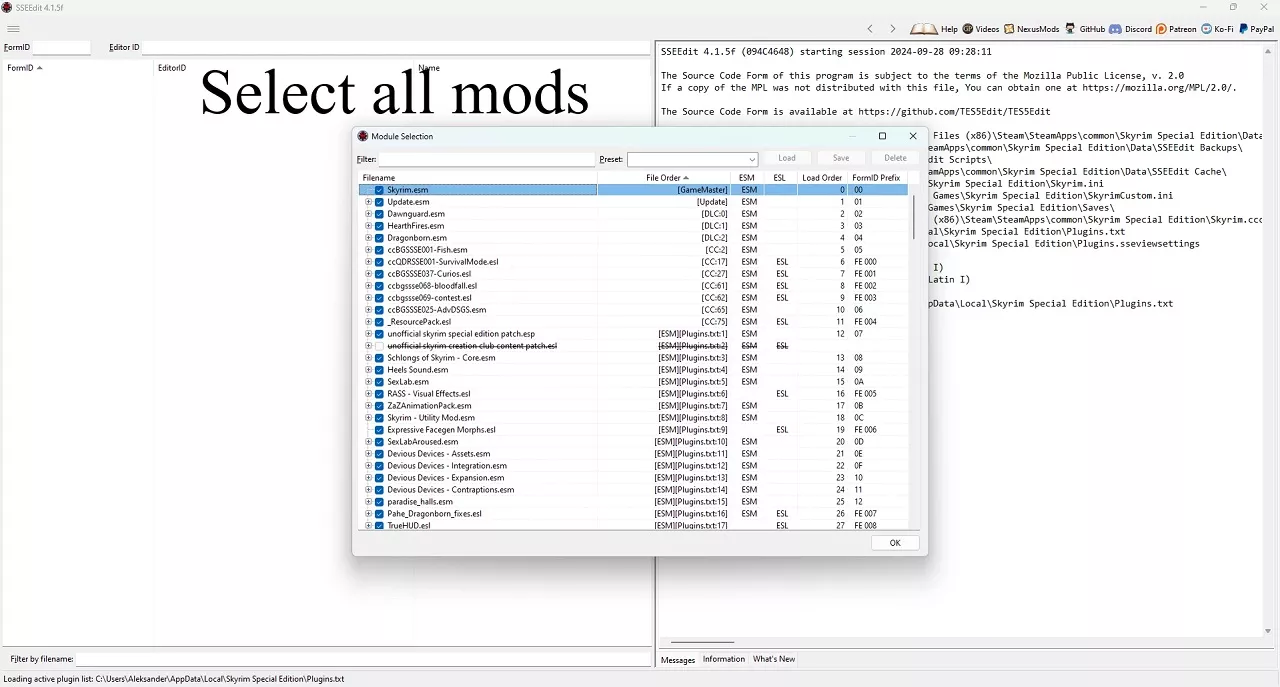Screen dimensions: 1280x687
Task: Toggle the Expressive Facegen Morphs.esl checkbox
Action: click(x=379, y=430)
